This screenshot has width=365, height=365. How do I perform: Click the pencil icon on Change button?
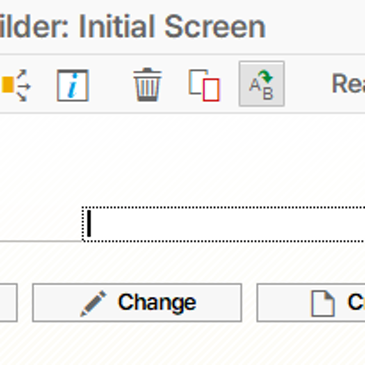coord(93,303)
